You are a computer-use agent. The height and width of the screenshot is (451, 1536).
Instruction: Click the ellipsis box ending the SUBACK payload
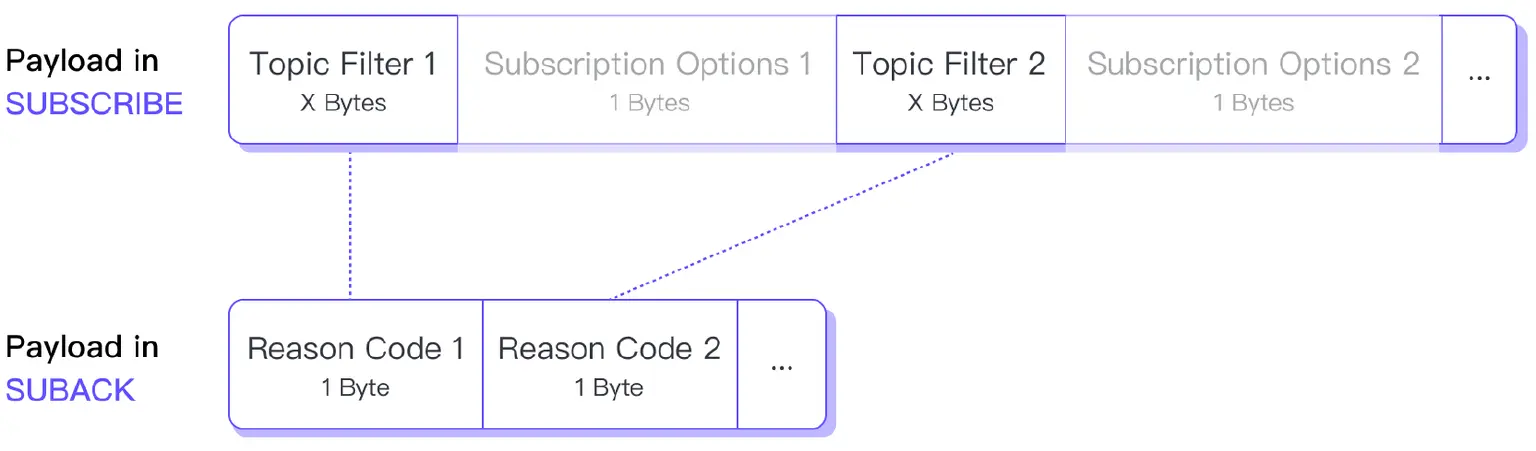[781, 364]
